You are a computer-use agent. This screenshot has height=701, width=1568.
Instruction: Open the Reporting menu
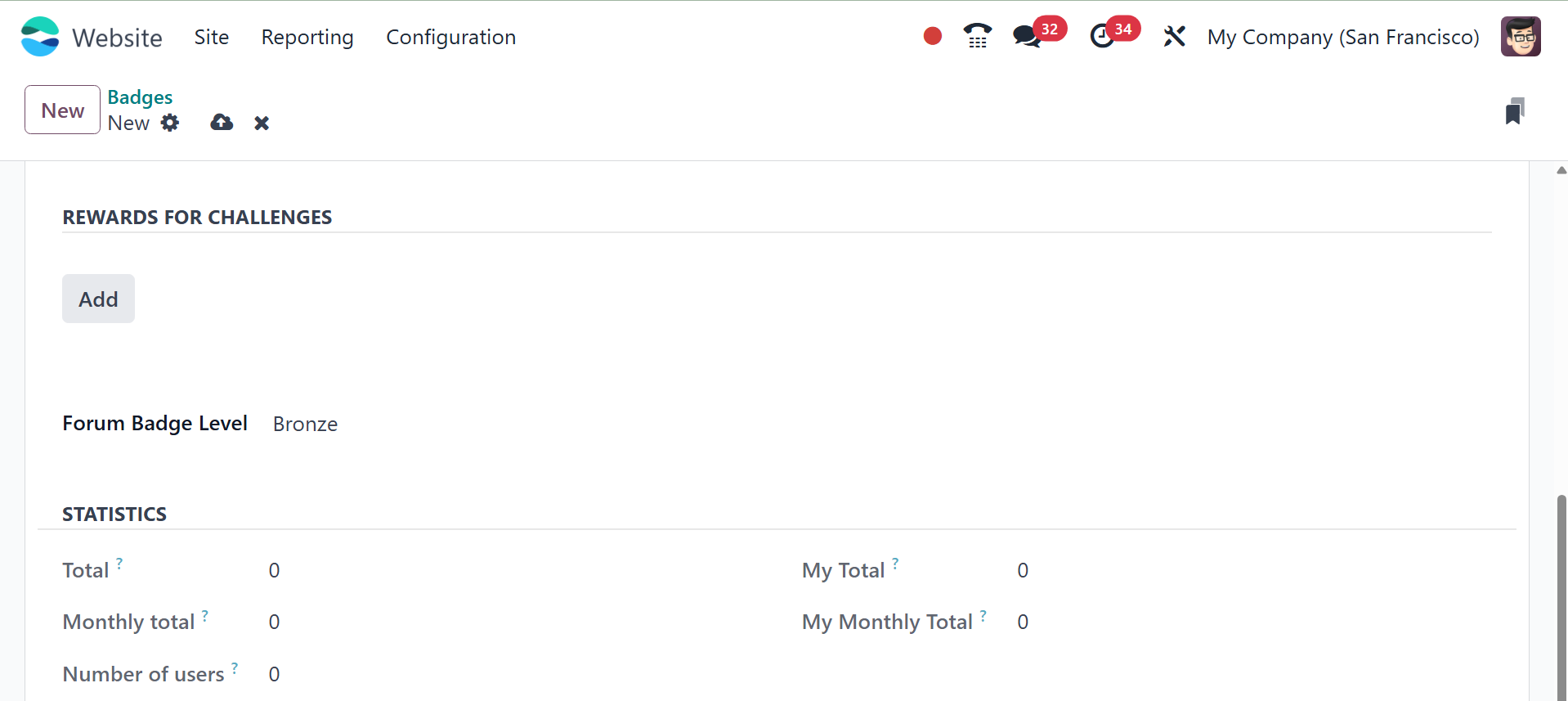pos(307,37)
